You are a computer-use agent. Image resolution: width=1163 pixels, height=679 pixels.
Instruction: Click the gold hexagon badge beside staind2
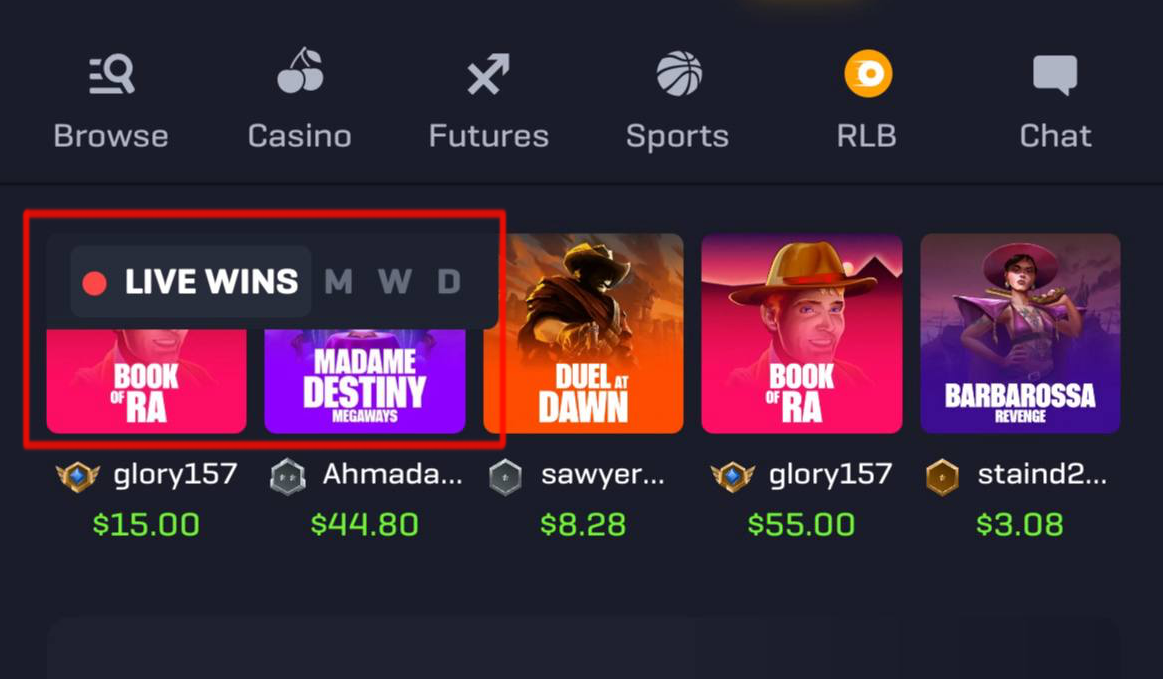(x=942, y=476)
